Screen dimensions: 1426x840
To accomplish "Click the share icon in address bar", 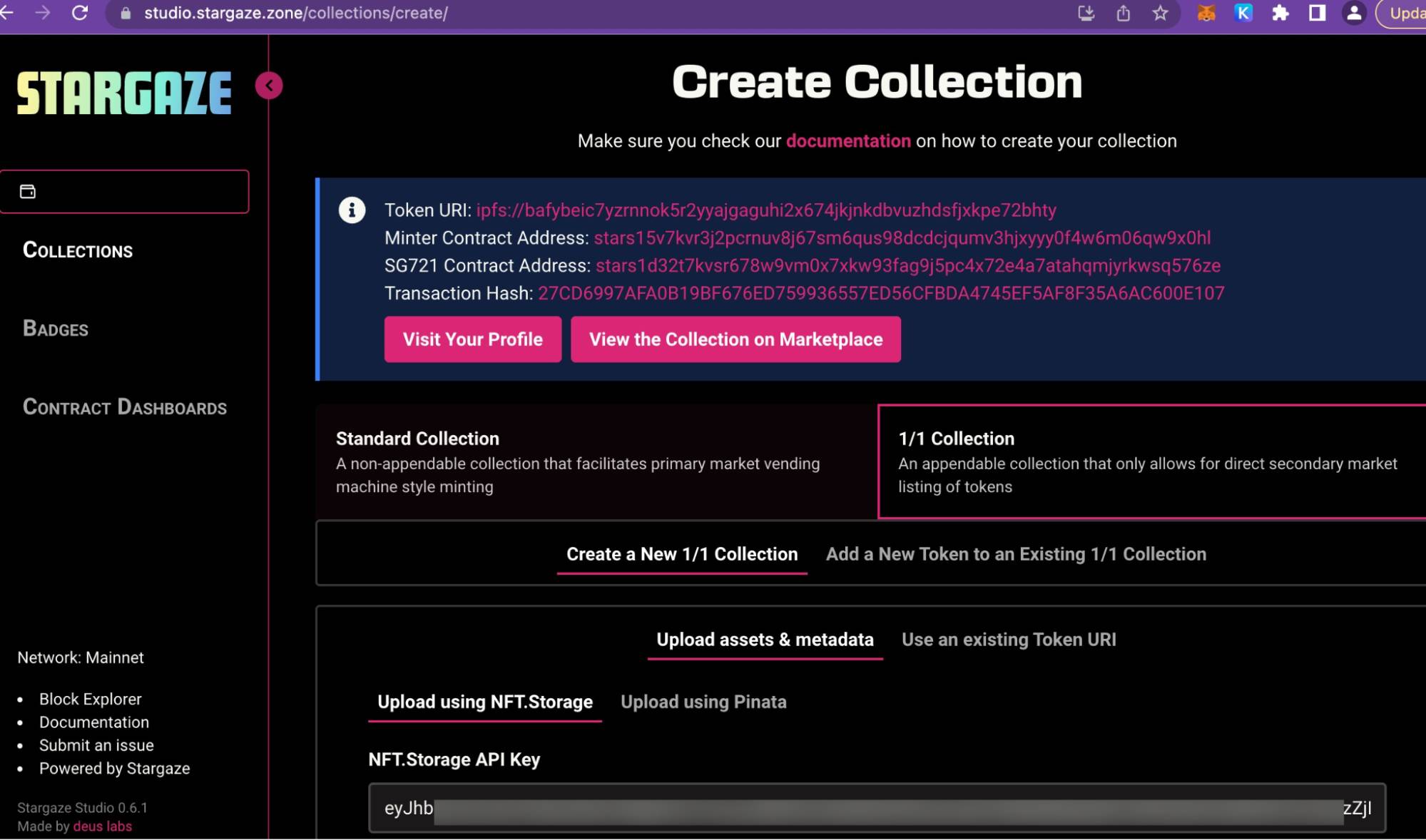I will pos(1123,13).
